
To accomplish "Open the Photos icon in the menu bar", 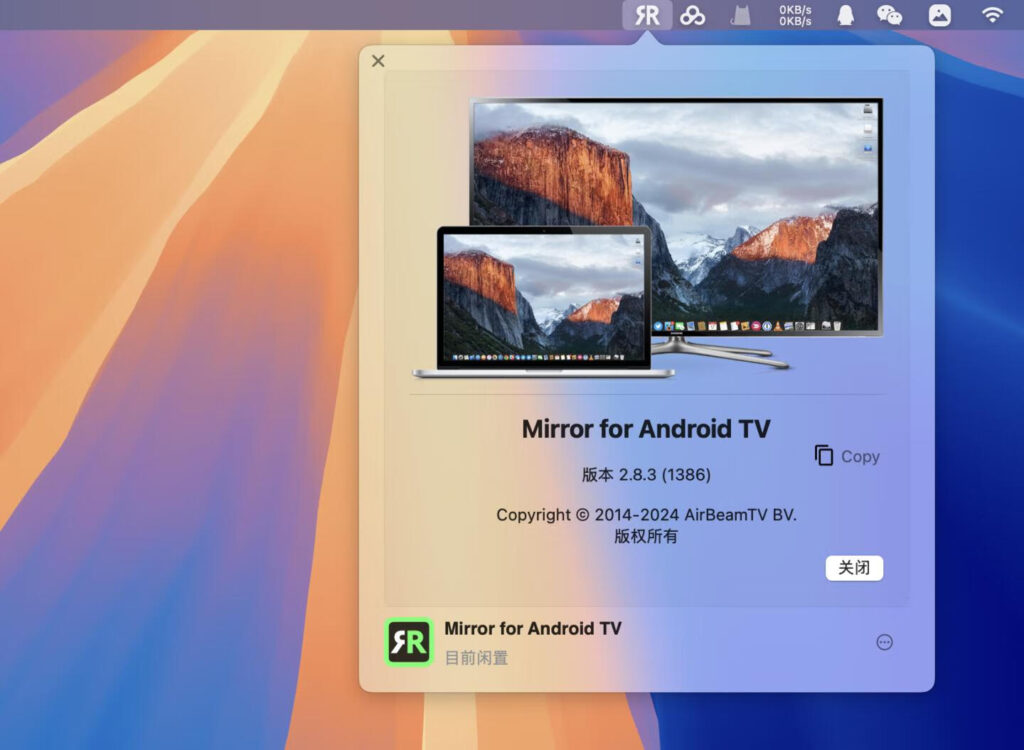I will pos(940,15).
